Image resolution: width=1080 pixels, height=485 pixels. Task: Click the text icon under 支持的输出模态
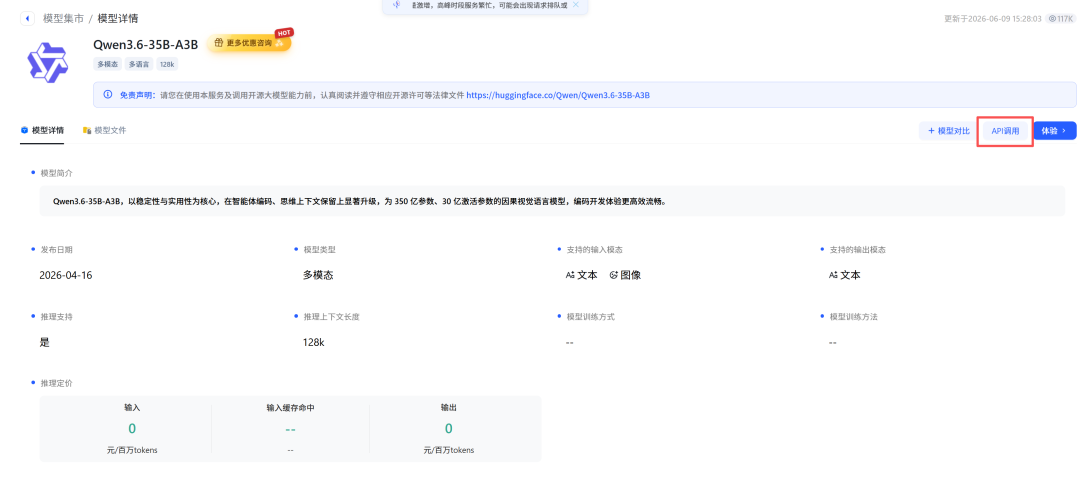[833, 275]
